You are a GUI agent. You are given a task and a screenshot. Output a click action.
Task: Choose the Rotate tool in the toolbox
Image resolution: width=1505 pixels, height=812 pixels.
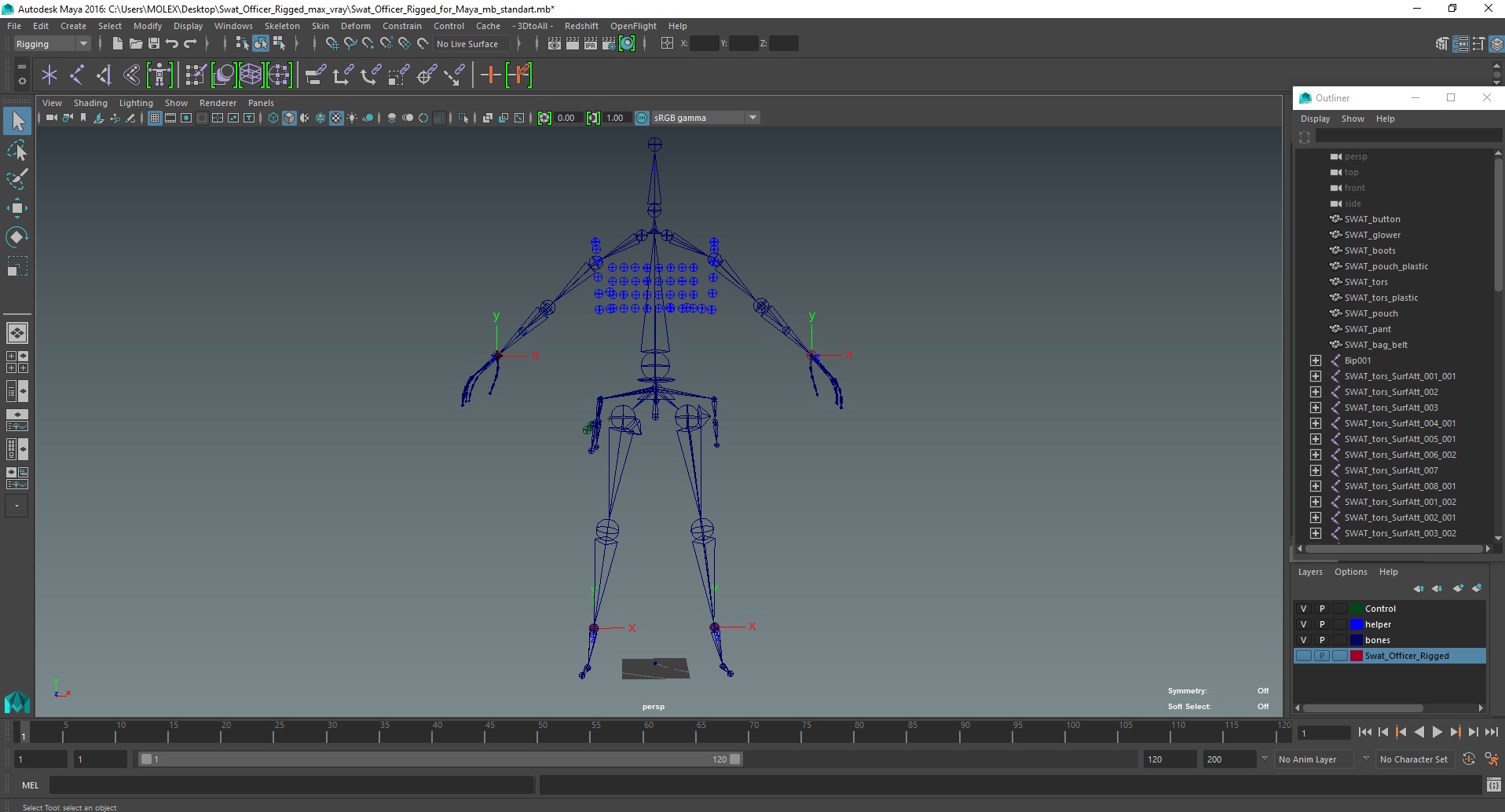coord(17,237)
